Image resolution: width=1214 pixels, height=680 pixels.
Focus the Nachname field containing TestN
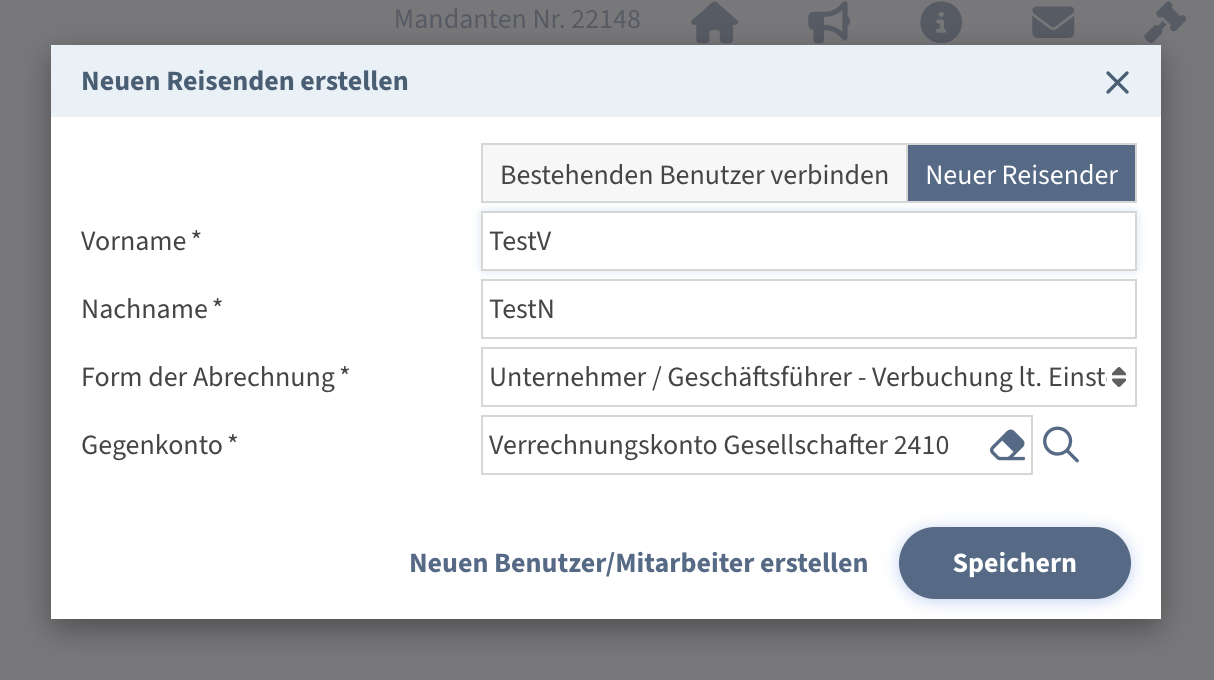pyautogui.click(x=808, y=309)
